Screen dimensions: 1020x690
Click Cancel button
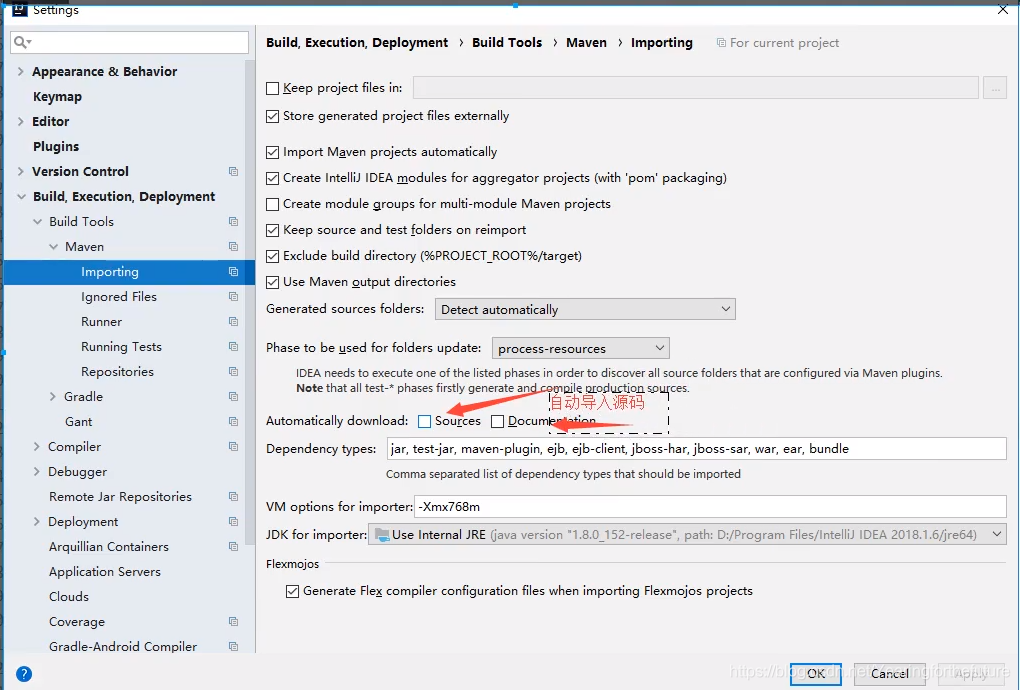point(889,674)
